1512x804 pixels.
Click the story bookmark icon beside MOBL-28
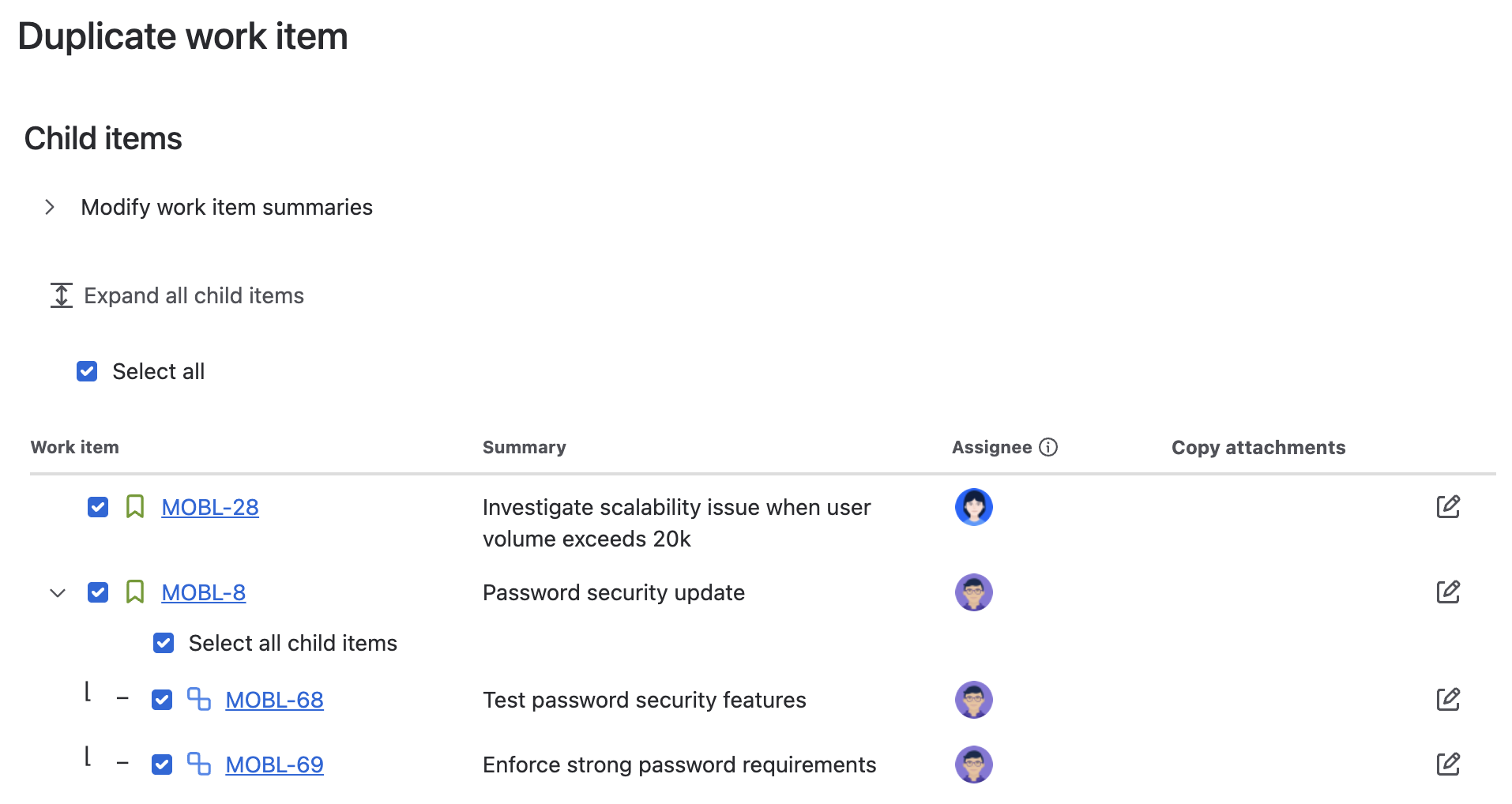click(x=135, y=506)
